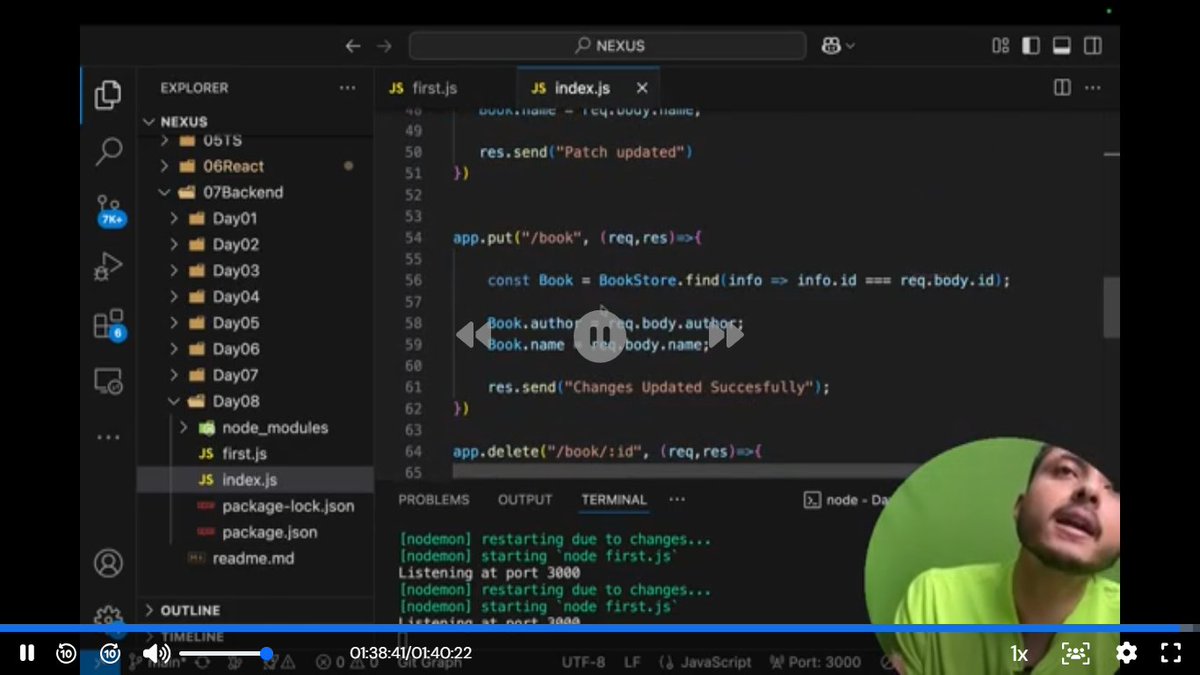
Task: Click the Copilot chat icon in title bar
Action: 831,45
